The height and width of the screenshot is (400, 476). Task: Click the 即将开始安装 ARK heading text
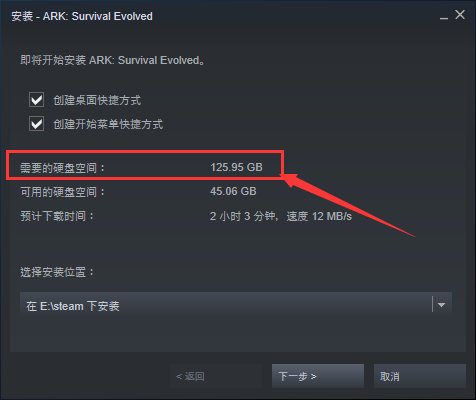tap(112, 60)
